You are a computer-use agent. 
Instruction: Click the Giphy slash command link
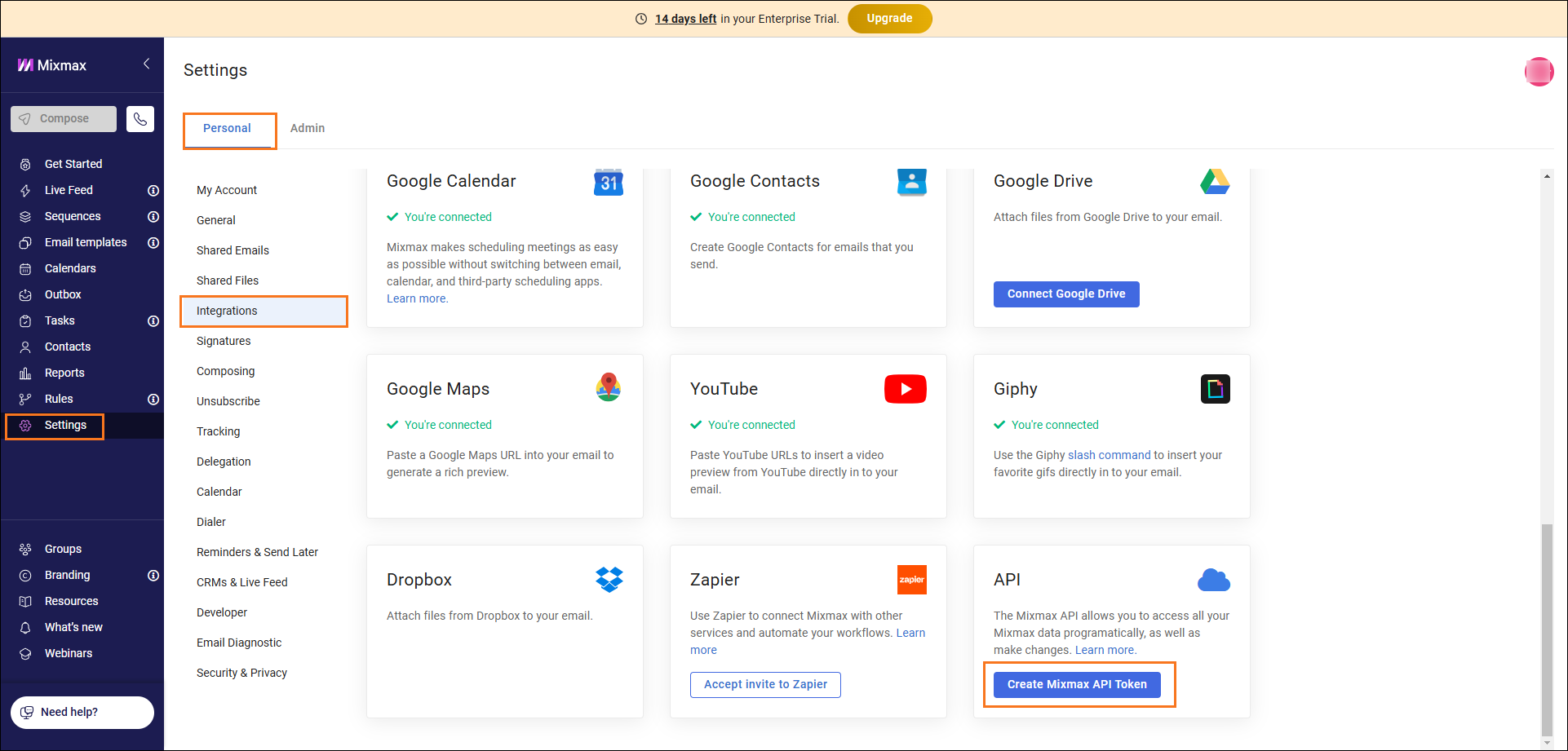(x=1109, y=456)
